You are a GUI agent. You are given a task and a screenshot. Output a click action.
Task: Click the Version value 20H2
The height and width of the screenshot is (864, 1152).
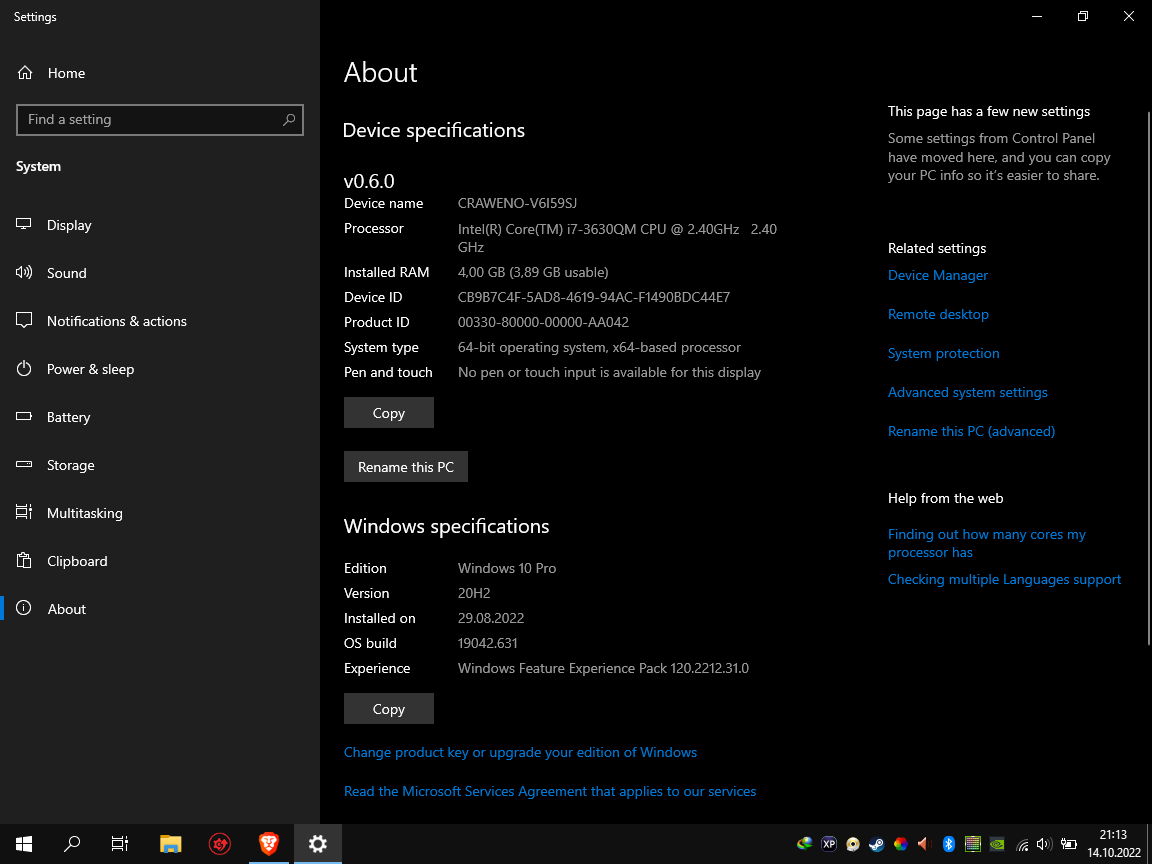click(474, 594)
